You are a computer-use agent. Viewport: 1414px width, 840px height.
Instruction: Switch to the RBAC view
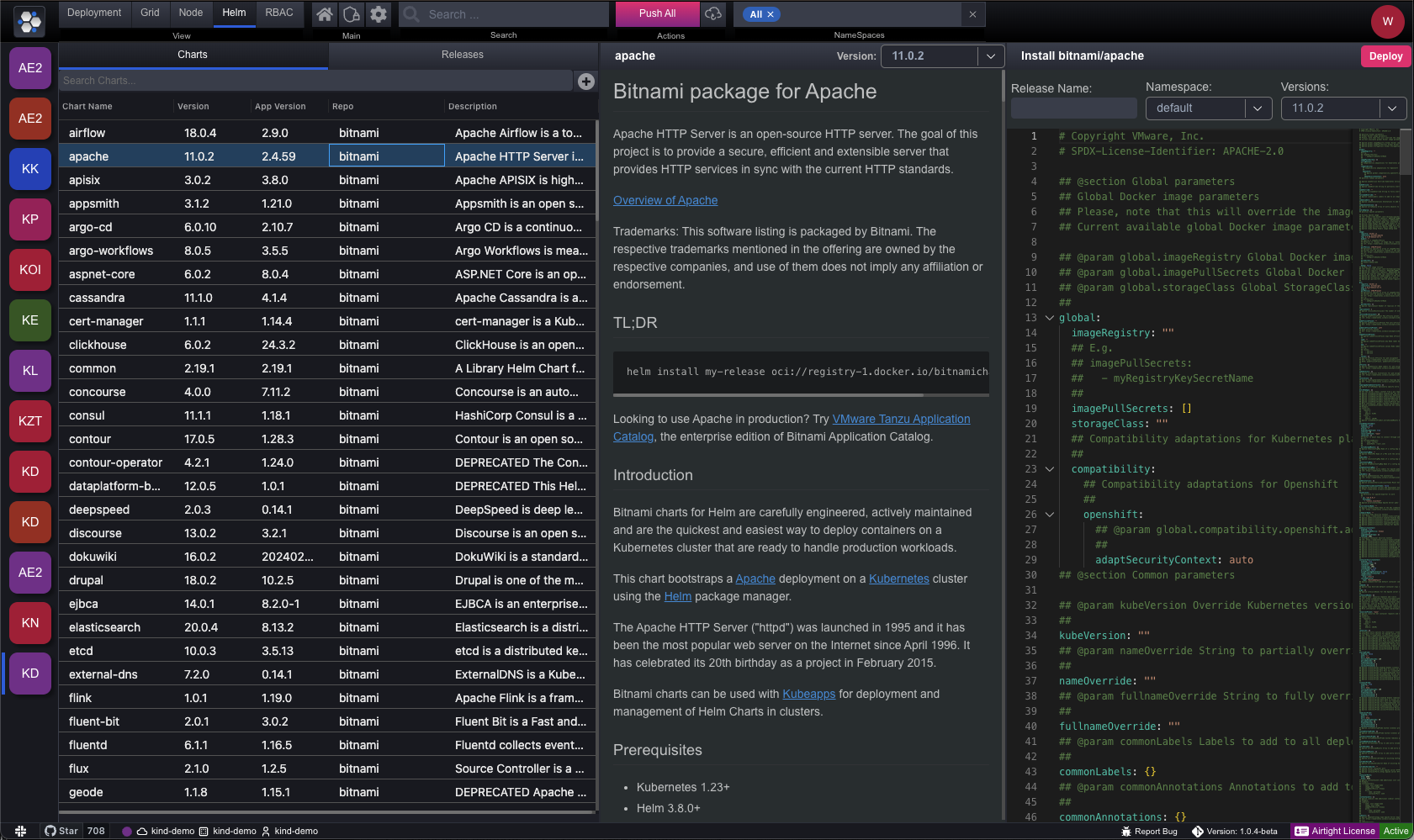click(279, 13)
